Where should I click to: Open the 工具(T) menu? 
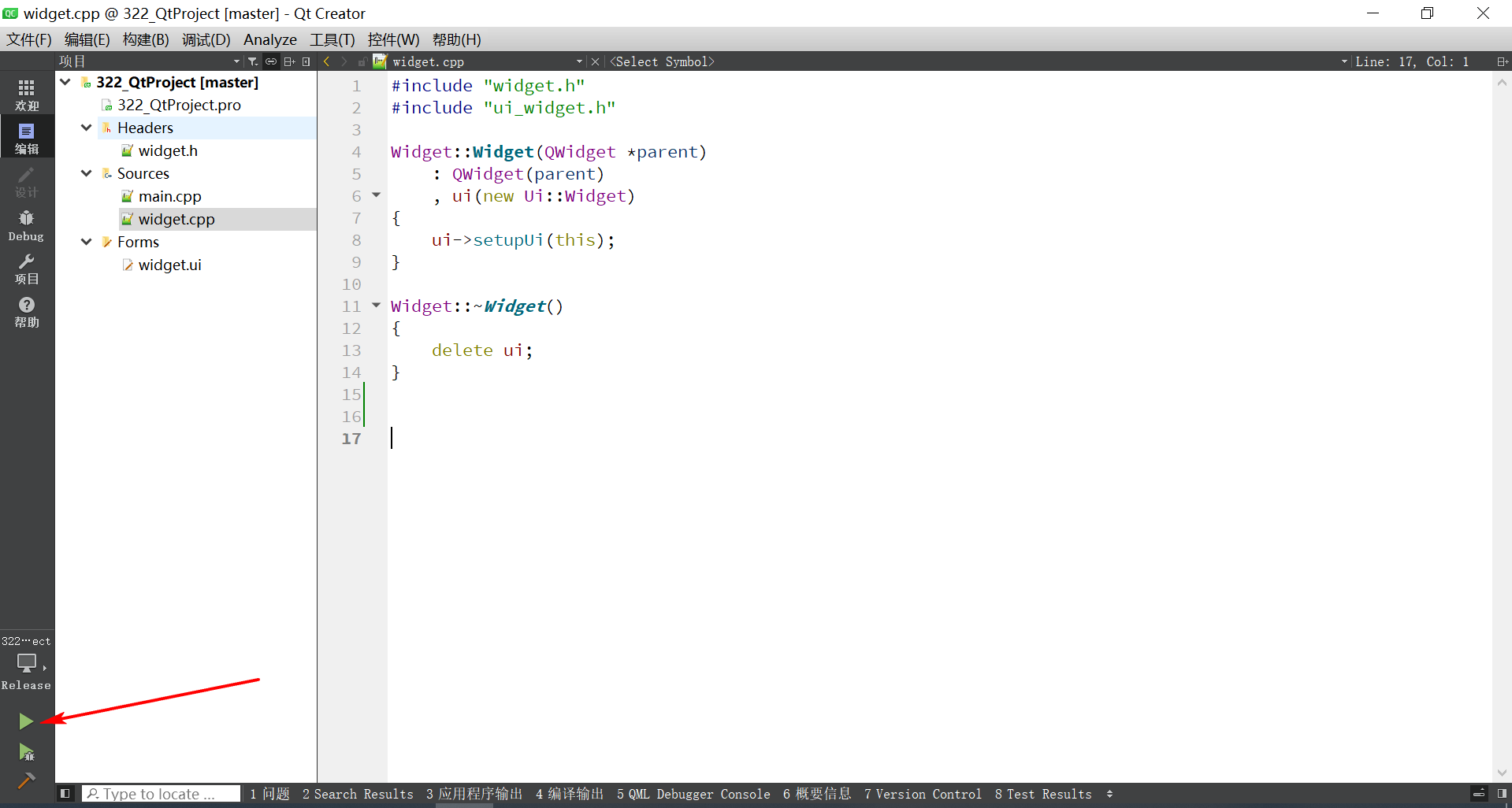tap(332, 39)
